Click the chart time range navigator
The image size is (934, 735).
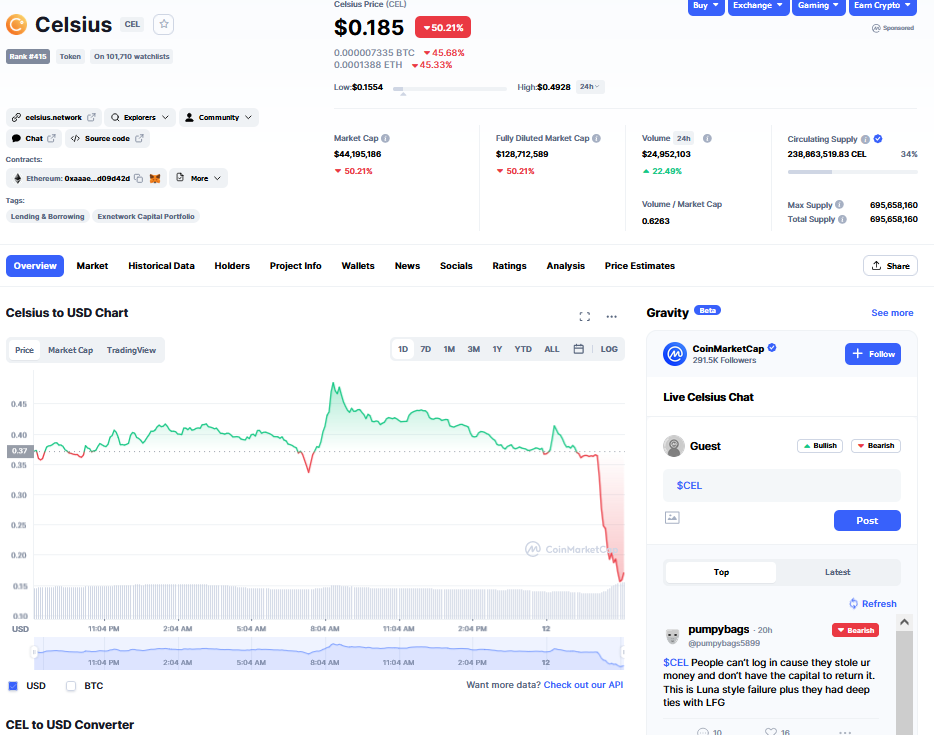329,653
